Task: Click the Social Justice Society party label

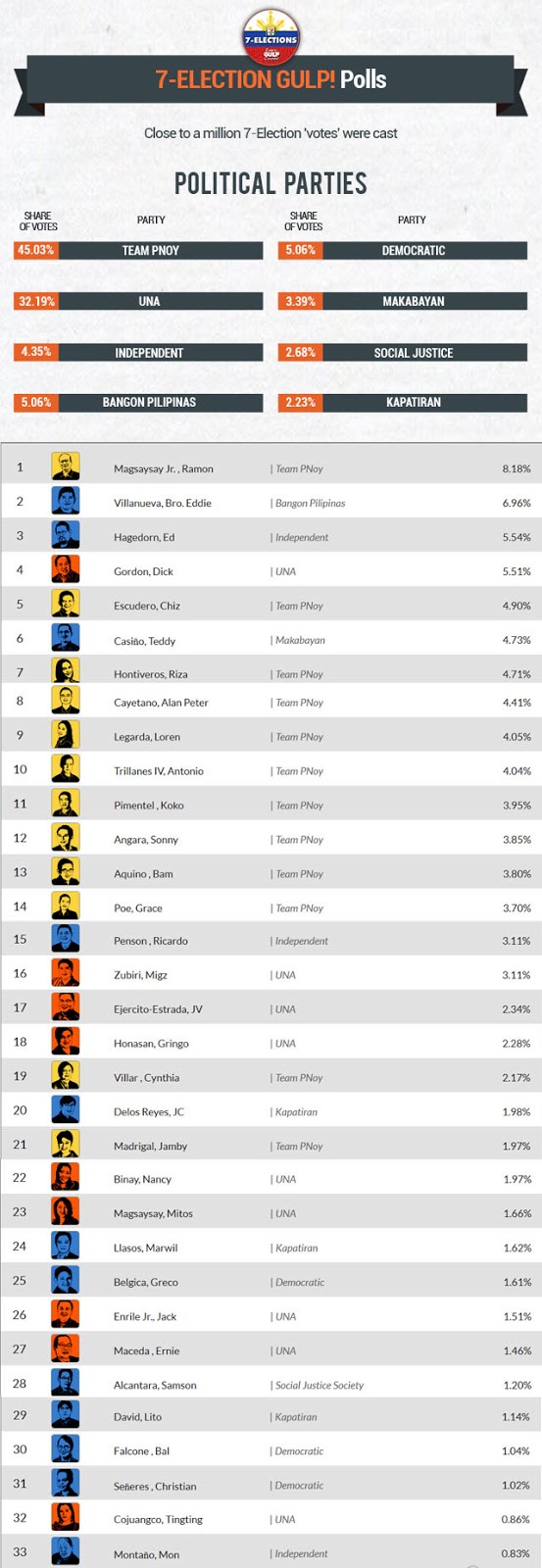Action: (319, 1385)
